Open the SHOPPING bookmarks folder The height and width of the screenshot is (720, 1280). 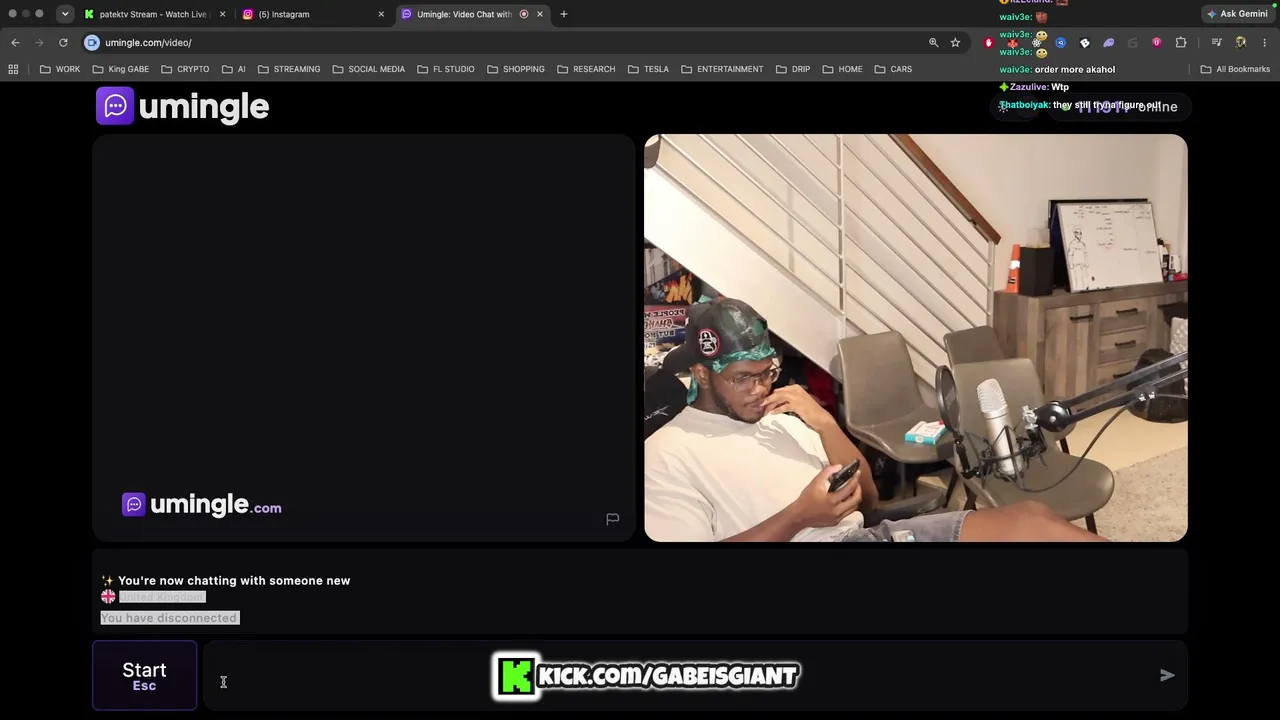pos(516,69)
